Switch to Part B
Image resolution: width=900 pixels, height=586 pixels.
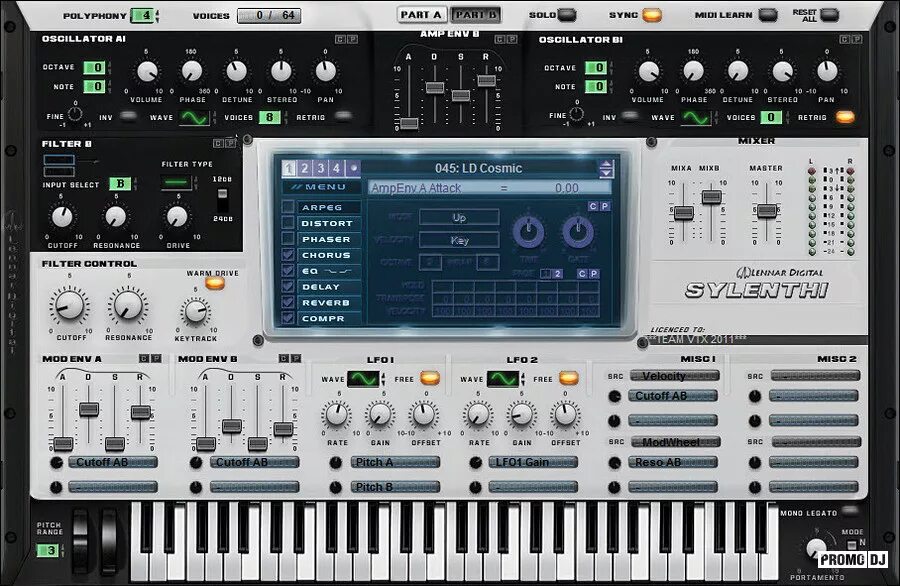point(476,15)
